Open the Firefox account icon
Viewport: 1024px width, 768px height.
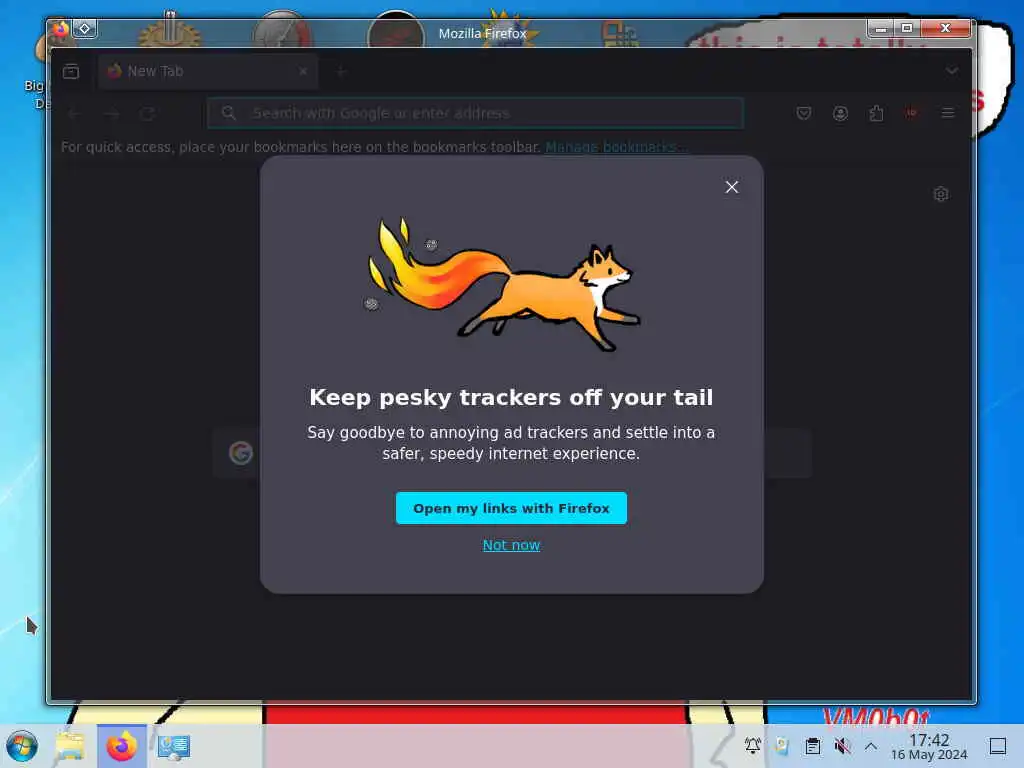coord(840,113)
